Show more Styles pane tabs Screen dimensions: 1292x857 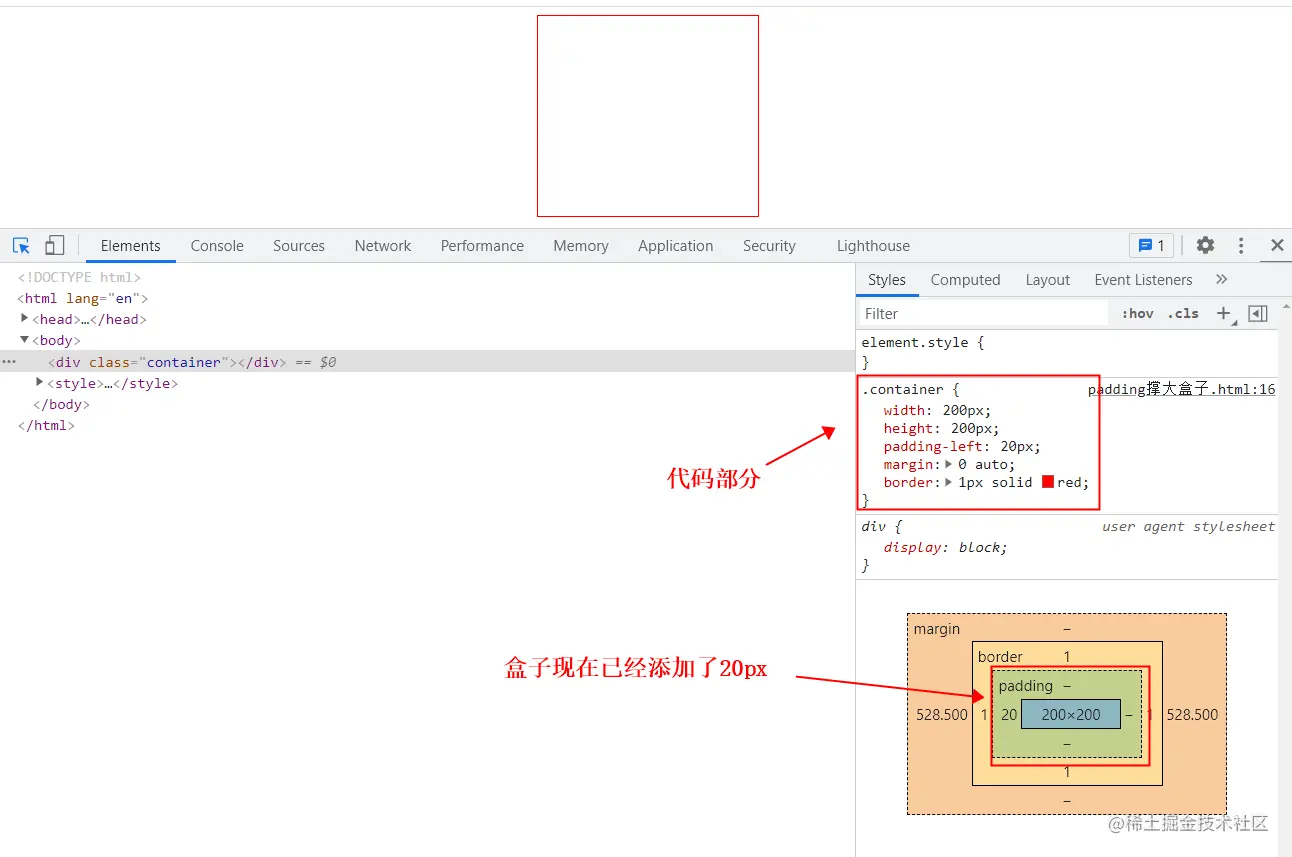[x=1221, y=279]
